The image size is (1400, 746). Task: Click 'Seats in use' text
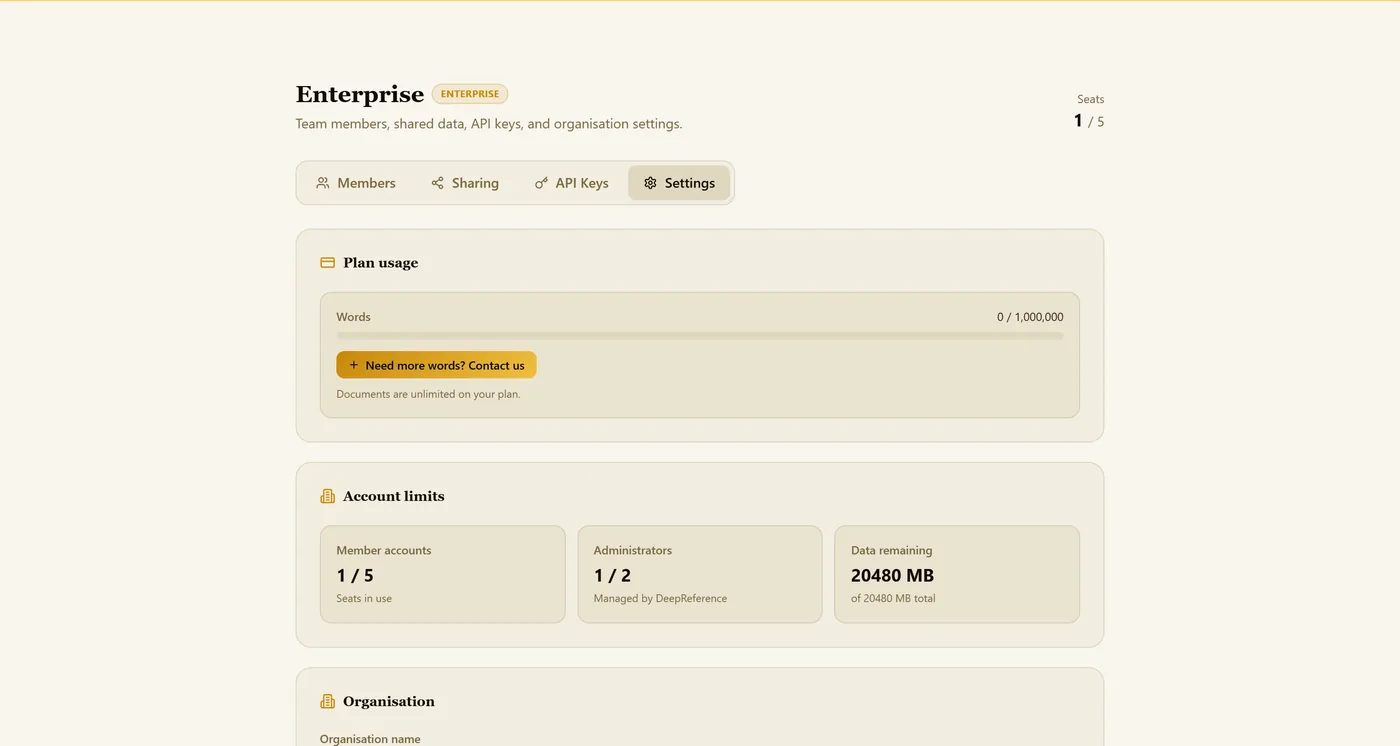[x=364, y=598]
